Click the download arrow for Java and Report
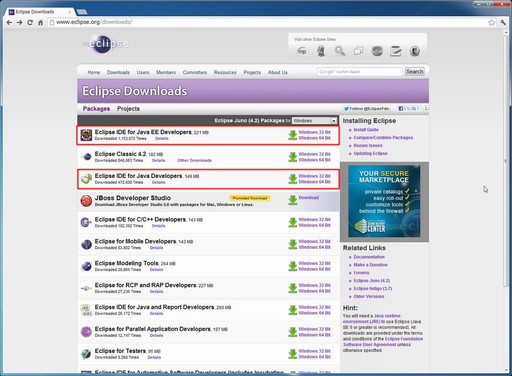512x376 pixels. pyautogui.click(x=293, y=310)
